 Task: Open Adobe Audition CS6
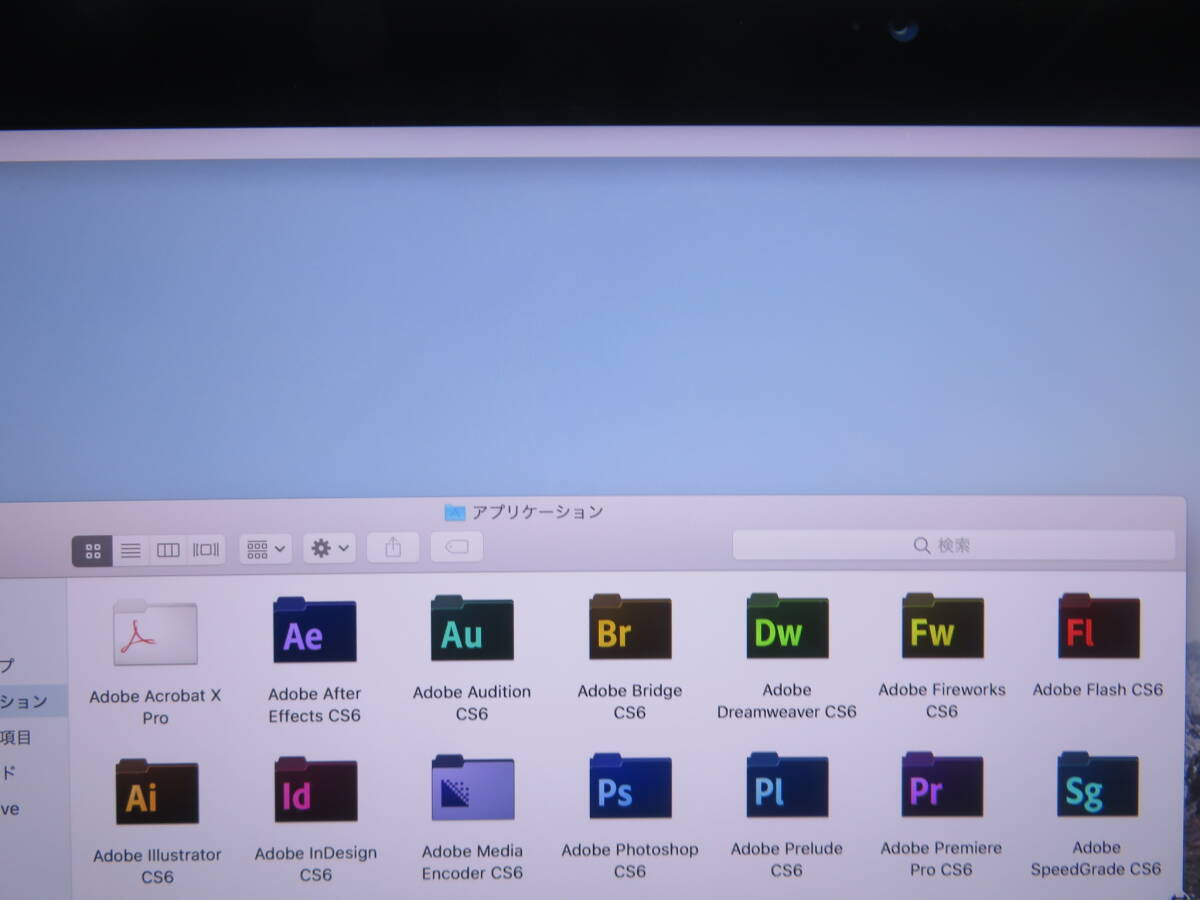pos(471,629)
